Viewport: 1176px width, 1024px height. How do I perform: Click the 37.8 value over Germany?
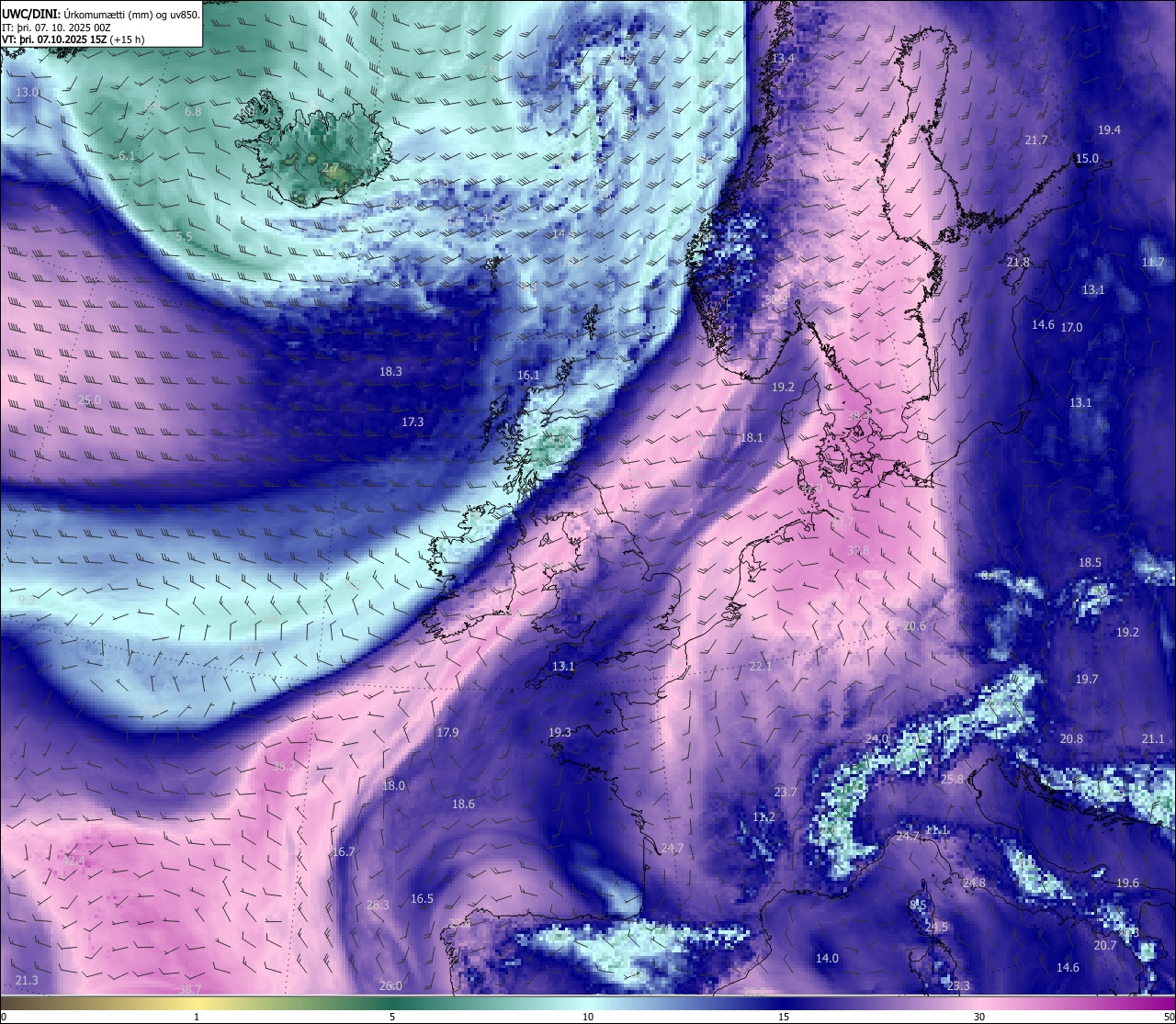[x=858, y=551]
